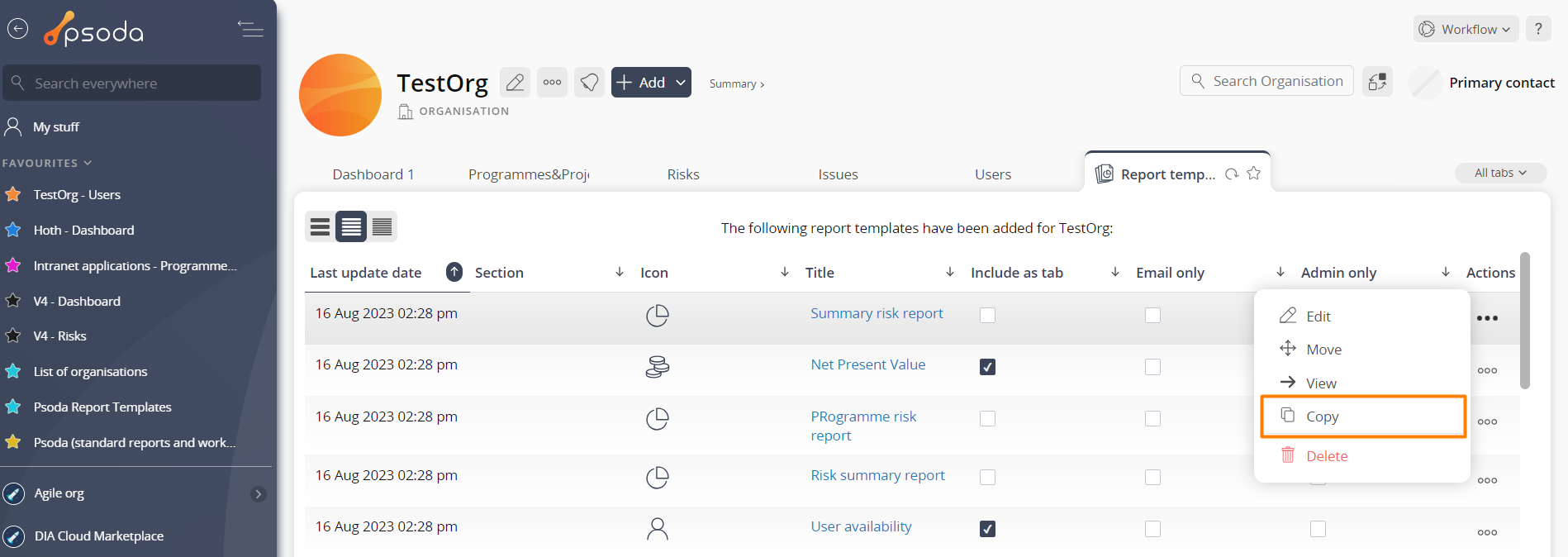
Task: Choose Delete from the context menu
Action: [1363, 456]
